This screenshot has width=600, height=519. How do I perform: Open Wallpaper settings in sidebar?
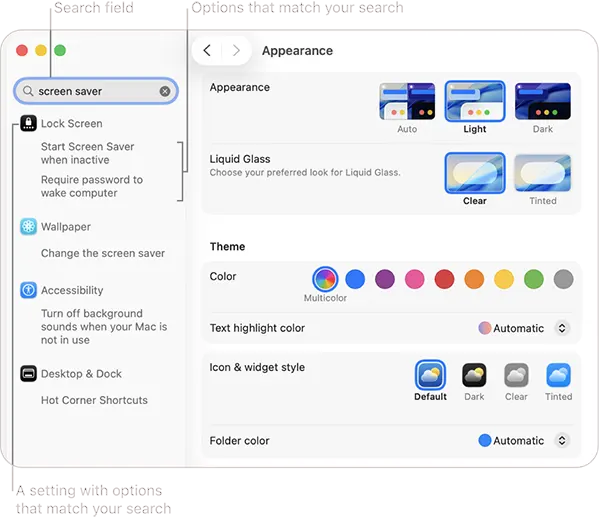click(x=66, y=227)
